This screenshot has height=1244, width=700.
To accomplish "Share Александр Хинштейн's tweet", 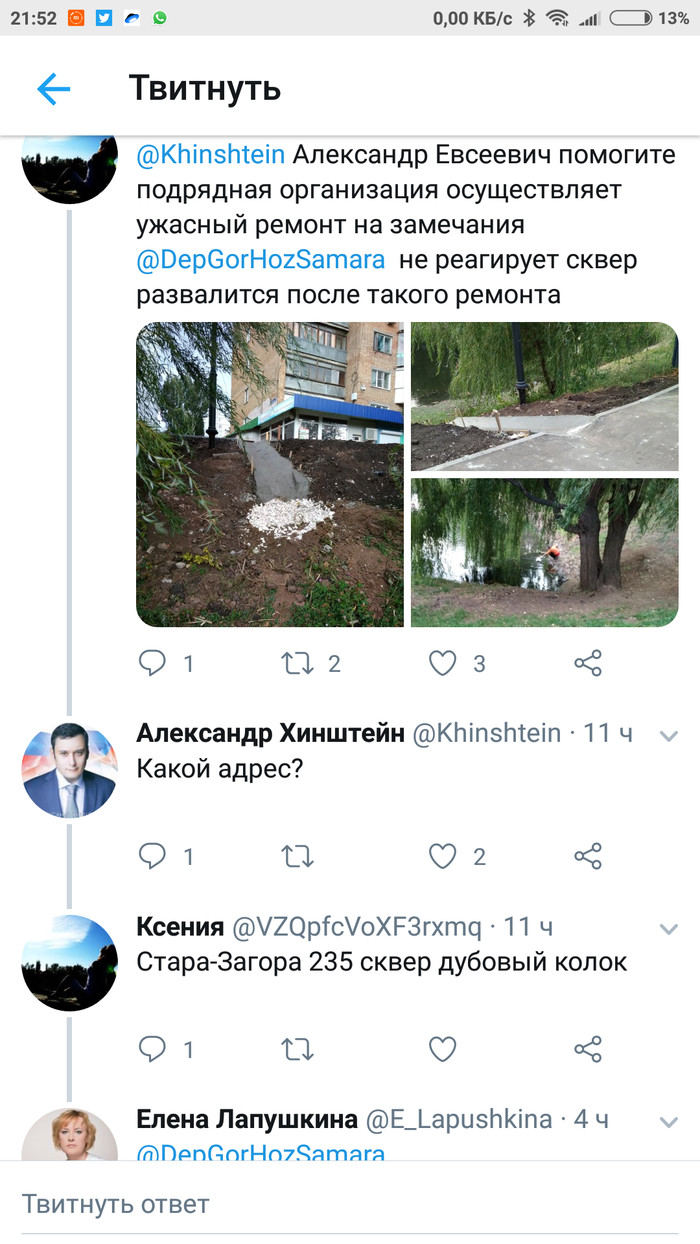I will [588, 856].
